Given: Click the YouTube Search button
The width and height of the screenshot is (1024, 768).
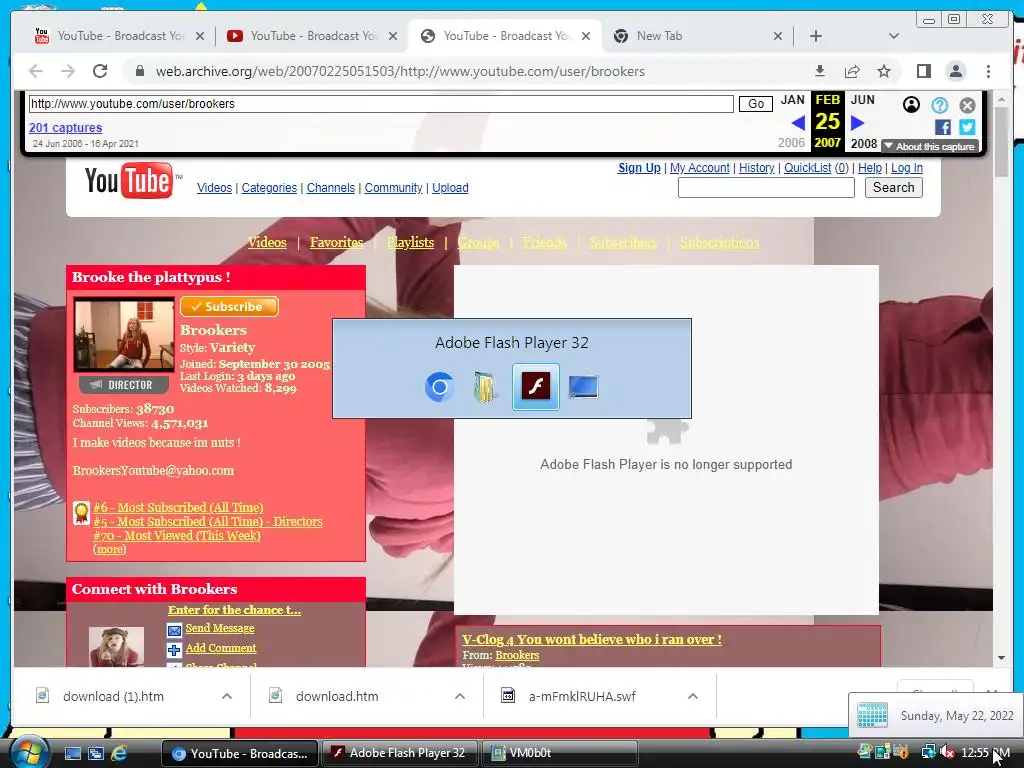Looking at the screenshot, I should pos(893,188).
